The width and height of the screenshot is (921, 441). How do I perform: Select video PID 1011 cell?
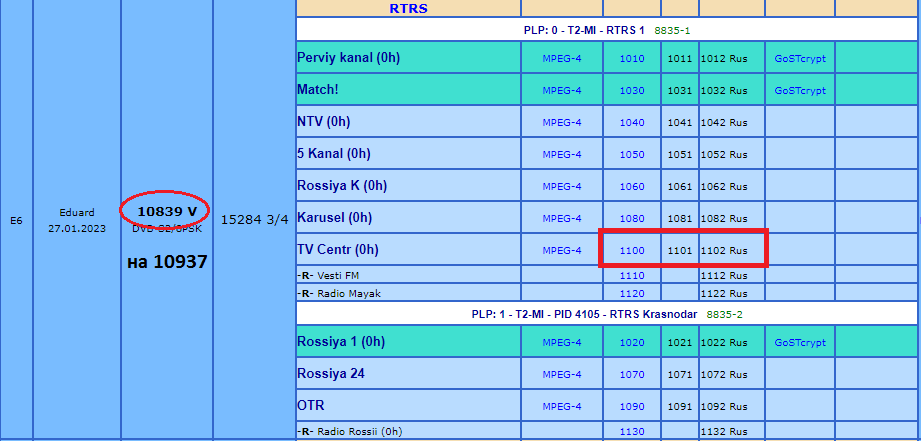[680, 59]
